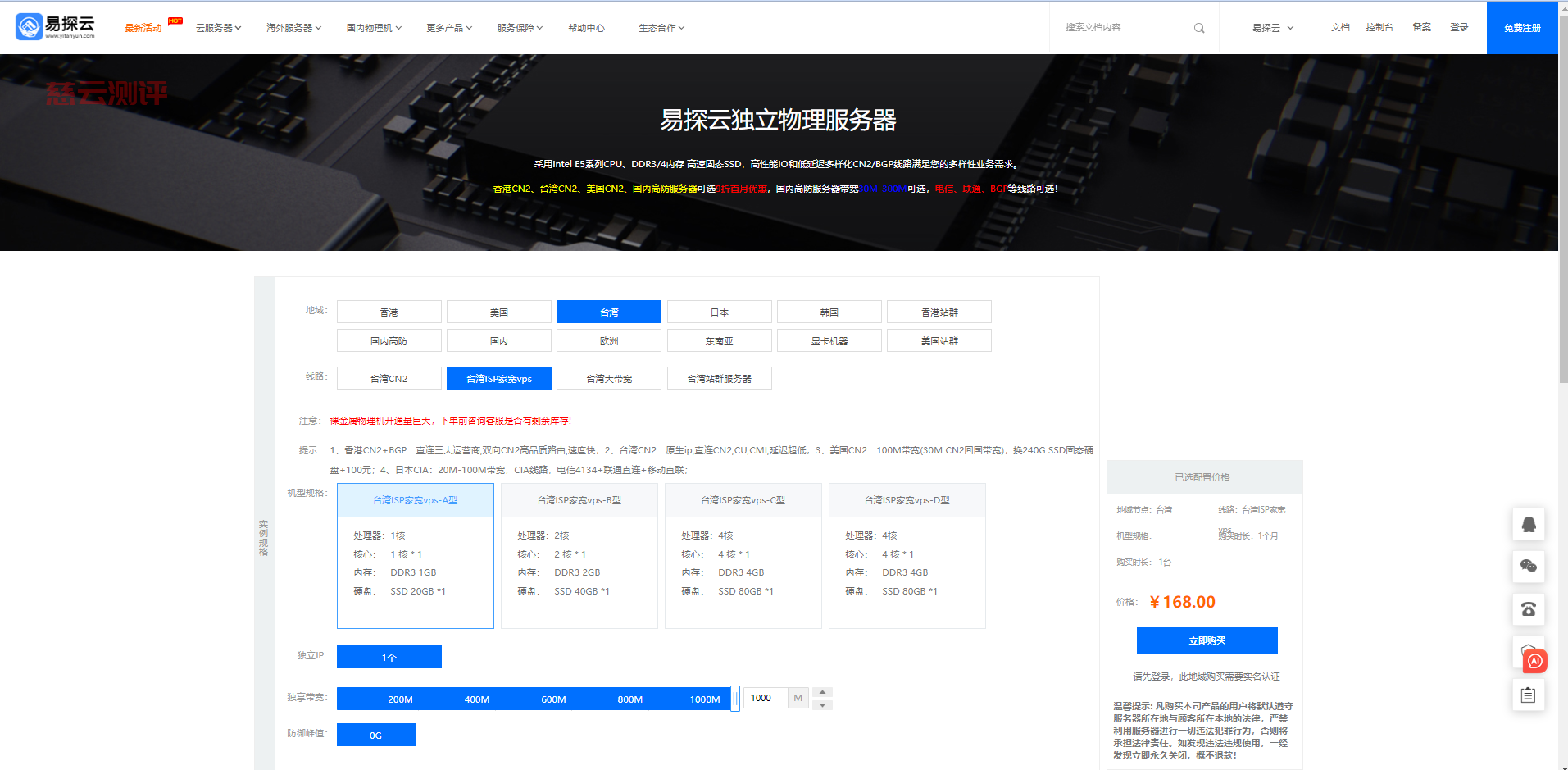Select the 0G defense peak option
This screenshot has width=1568, height=770.
point(376,735)
